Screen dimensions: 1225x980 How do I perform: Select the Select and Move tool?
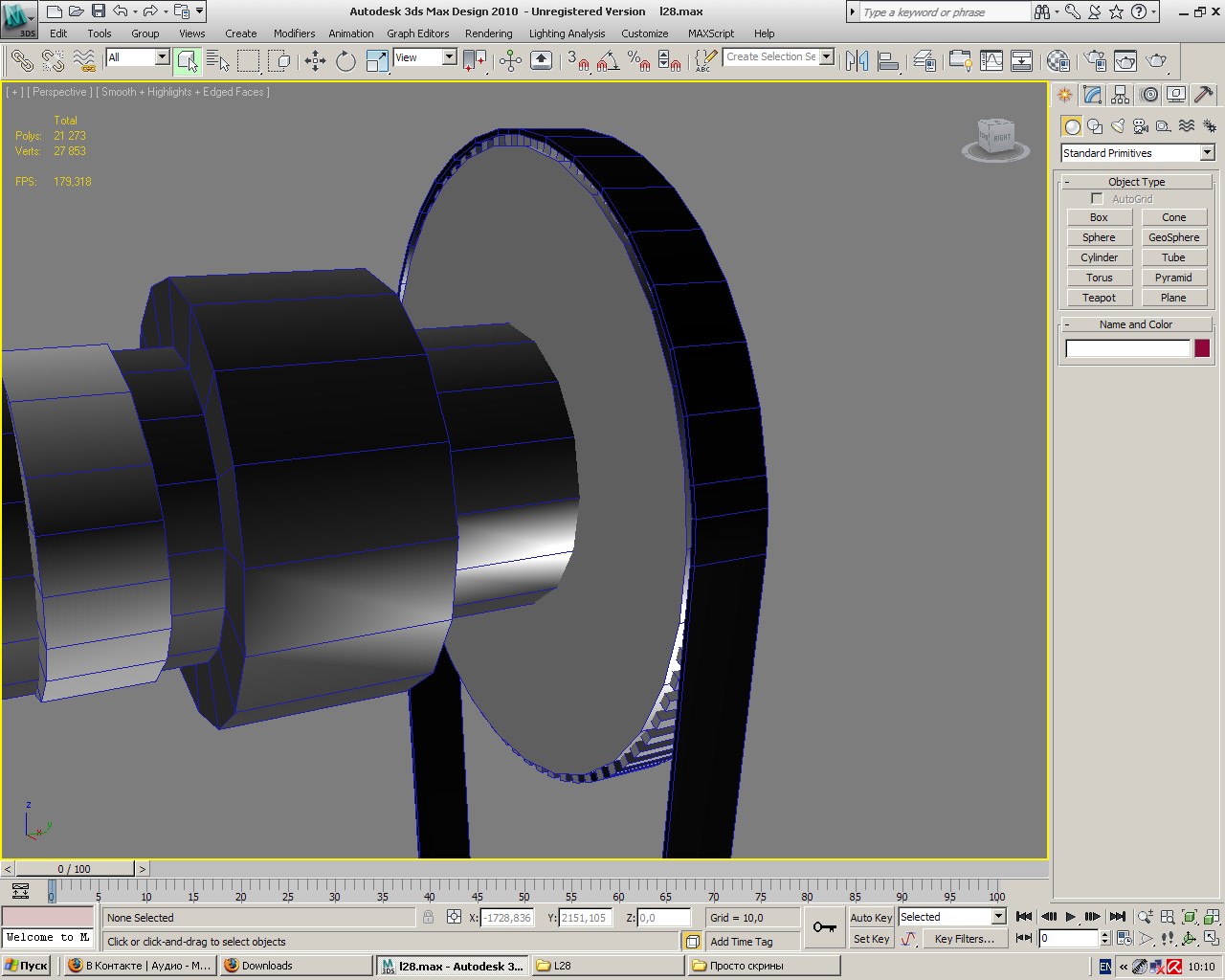315,61
